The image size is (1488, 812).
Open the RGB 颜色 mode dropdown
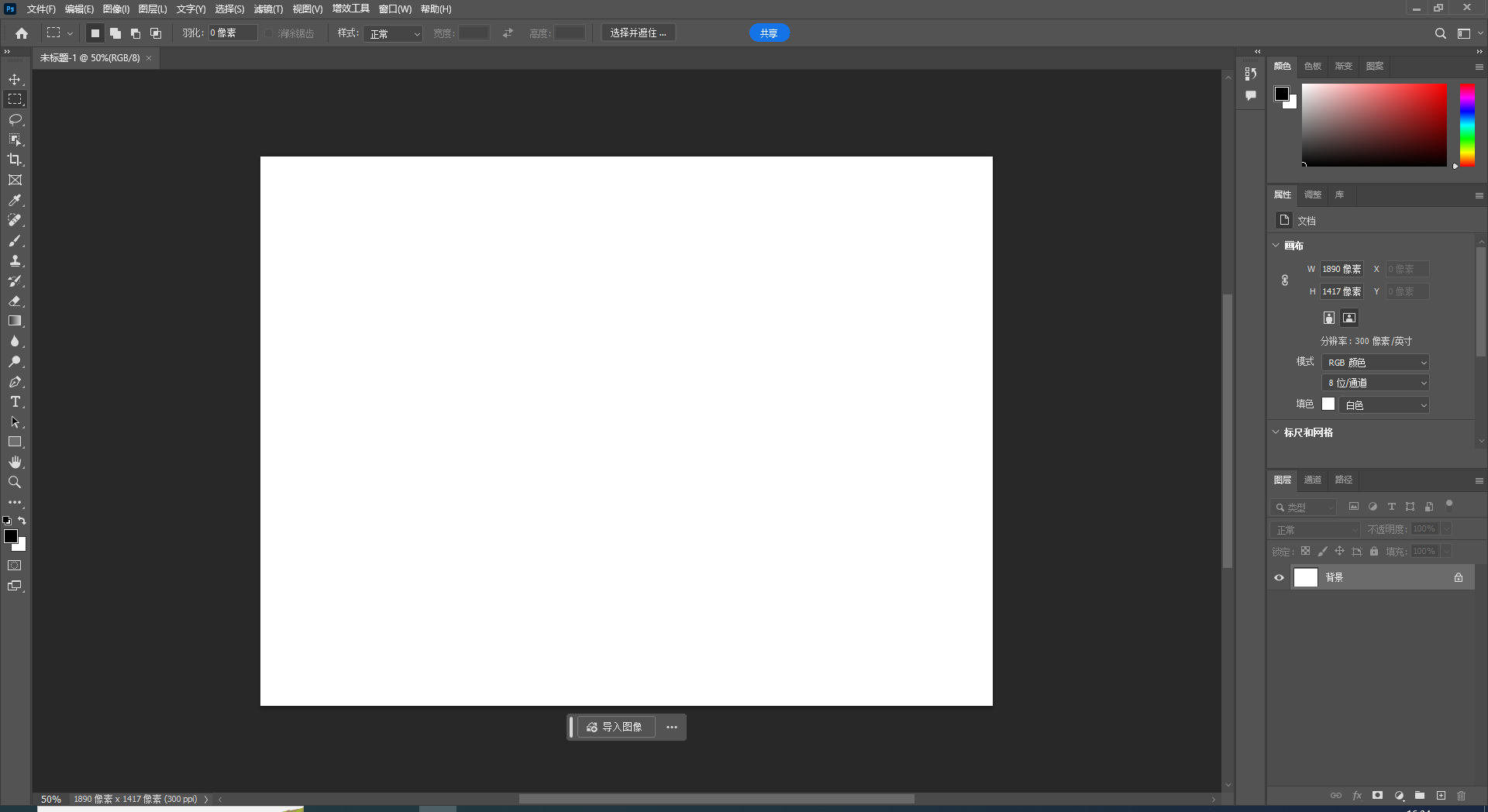coord(1375,362)
